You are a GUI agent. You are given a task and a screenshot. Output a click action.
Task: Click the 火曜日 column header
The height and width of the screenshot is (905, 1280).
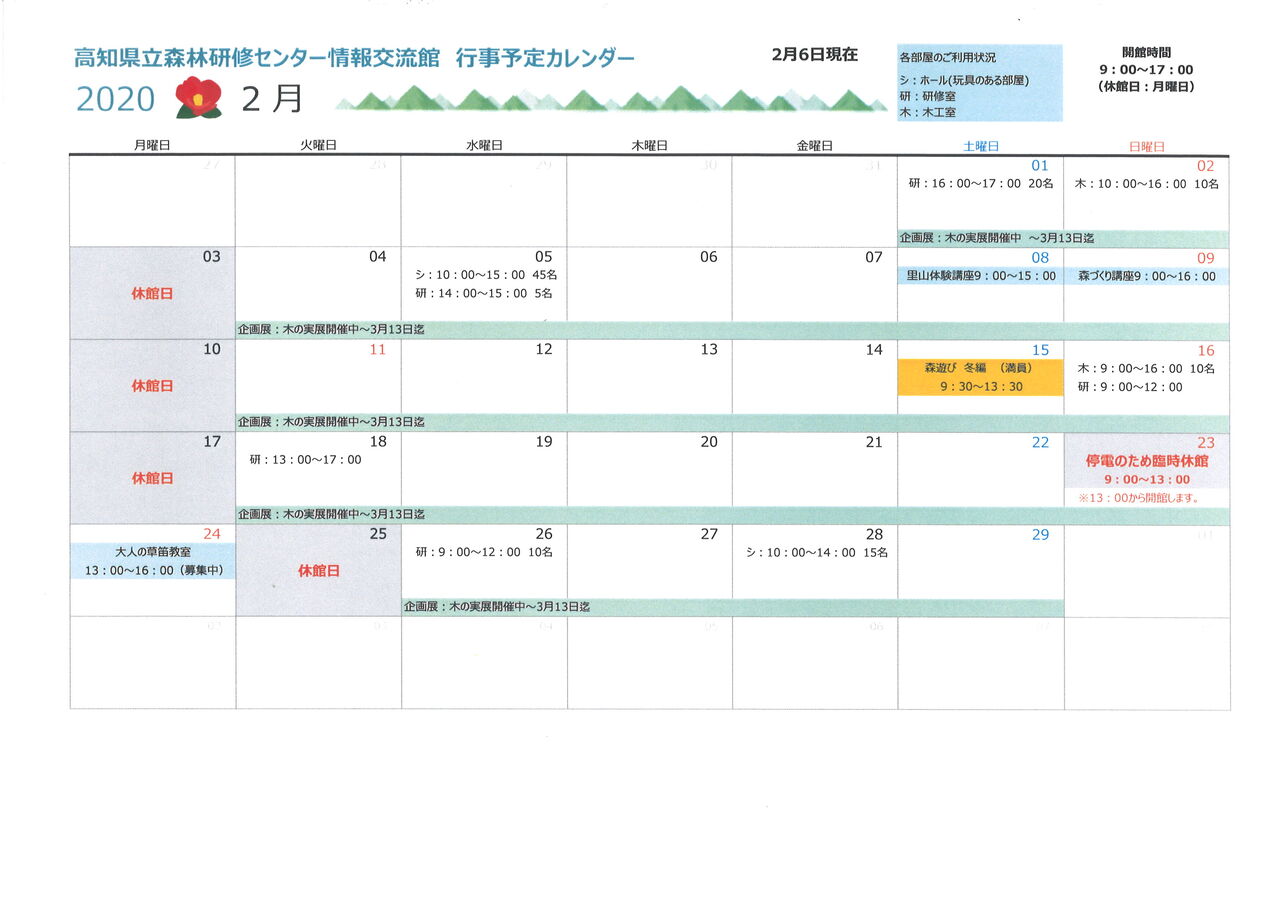coord(318,146)
